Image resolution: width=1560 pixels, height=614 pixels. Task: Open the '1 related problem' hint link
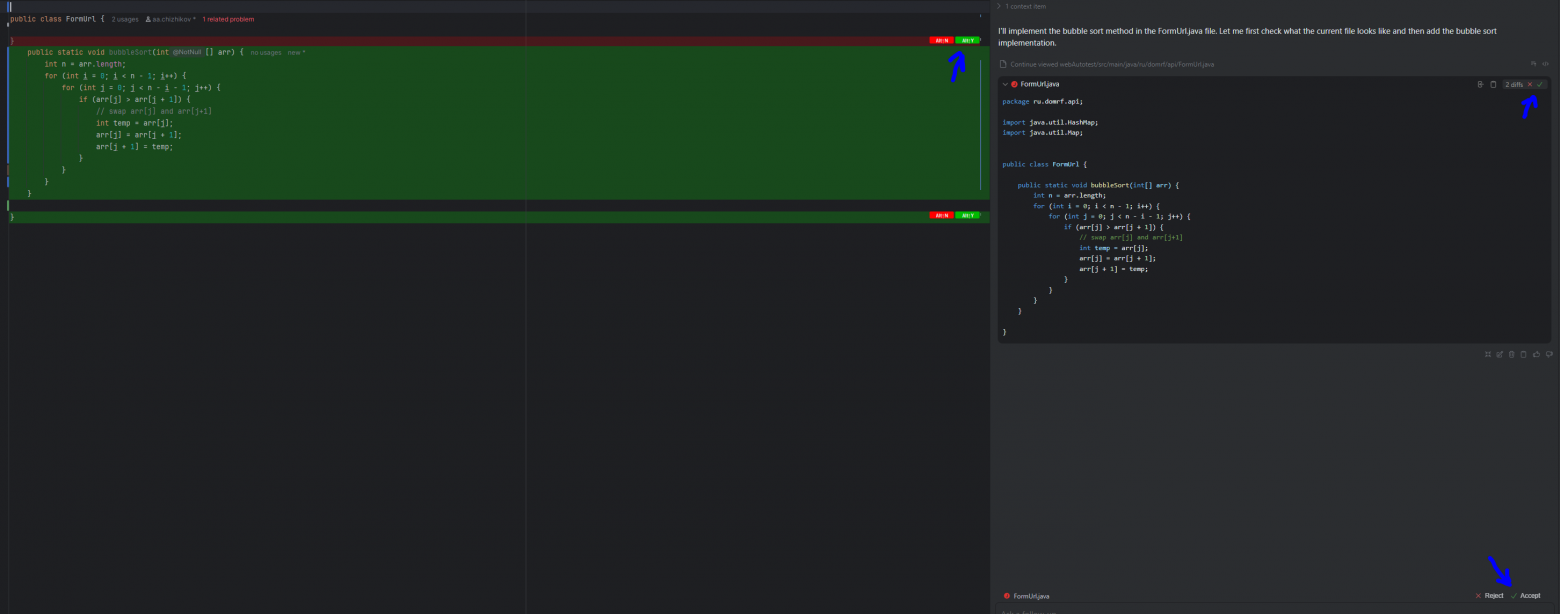(x=228, y=19)
